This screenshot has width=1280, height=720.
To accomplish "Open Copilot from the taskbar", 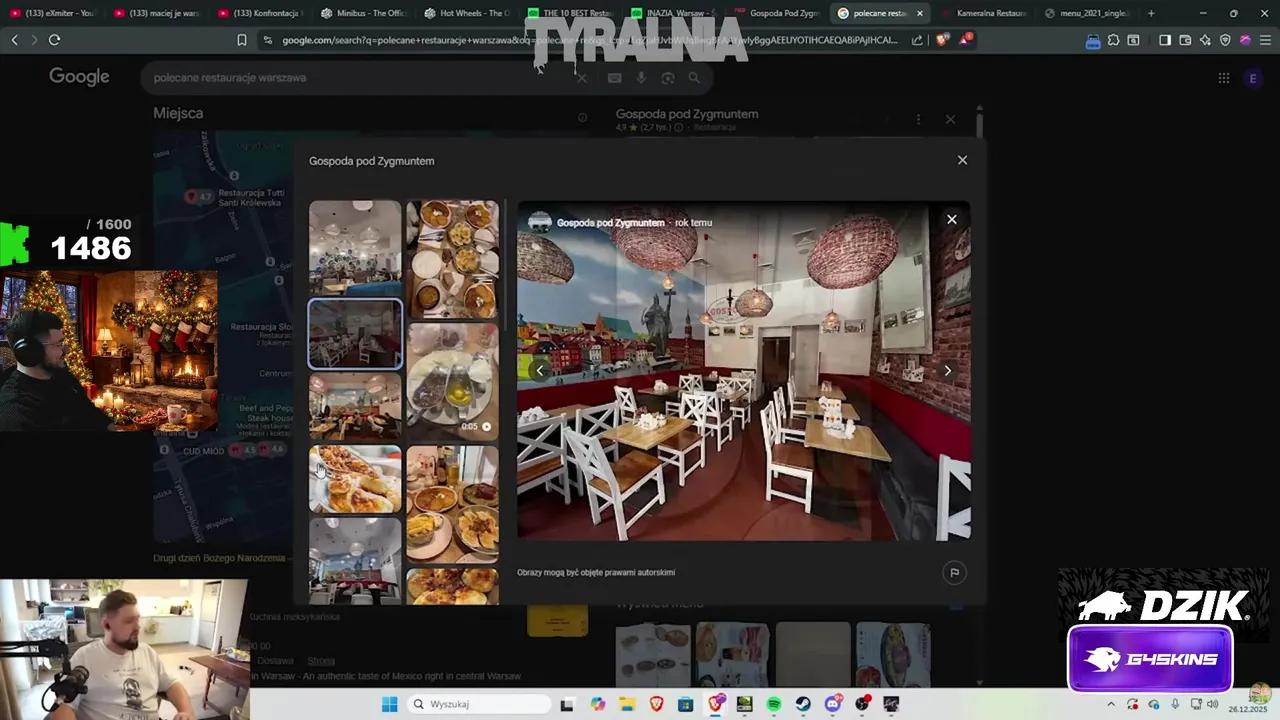I will pyautogui.click(x=598, y=704).
